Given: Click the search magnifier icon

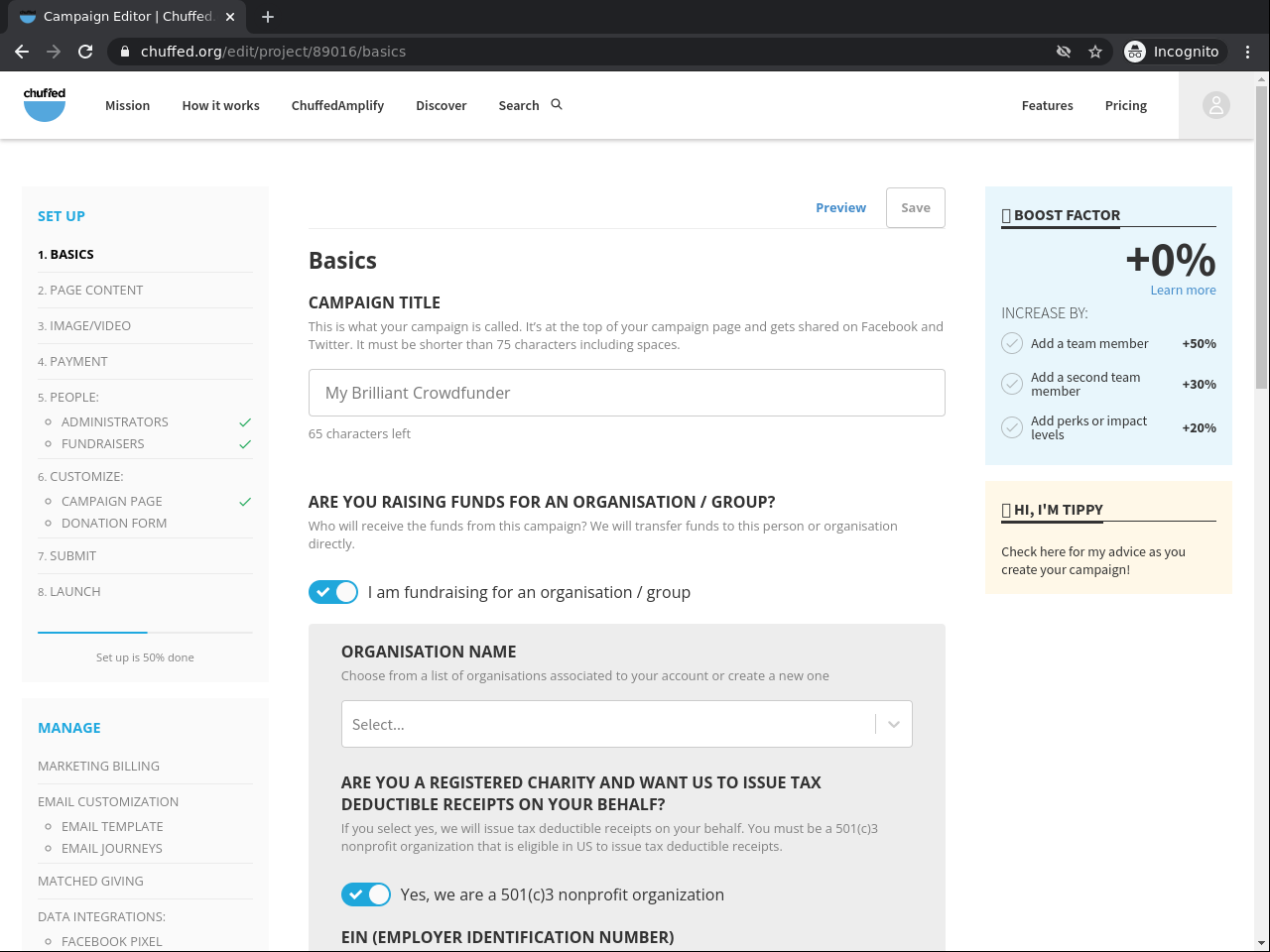Looking at the screenshot, I should 557,104.
